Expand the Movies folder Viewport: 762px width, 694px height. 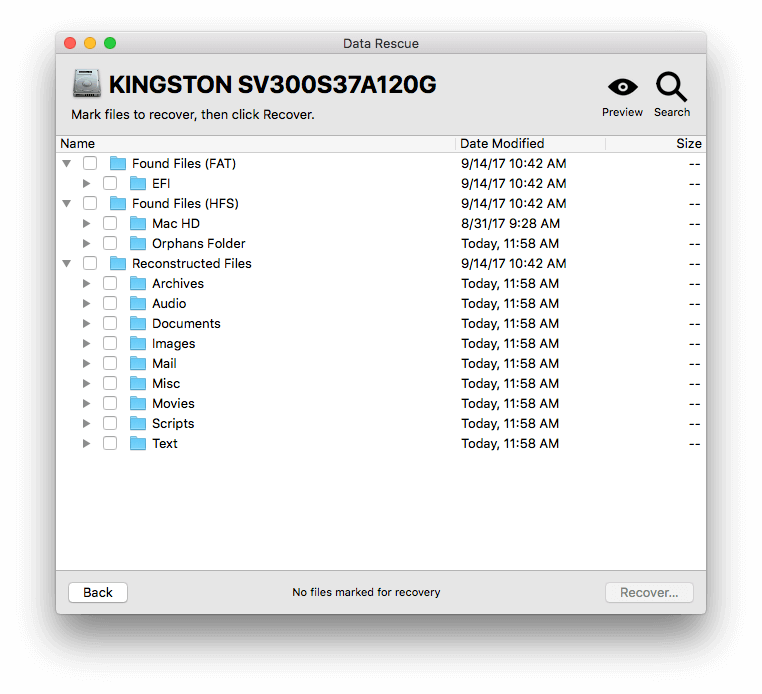coord(87,403)
